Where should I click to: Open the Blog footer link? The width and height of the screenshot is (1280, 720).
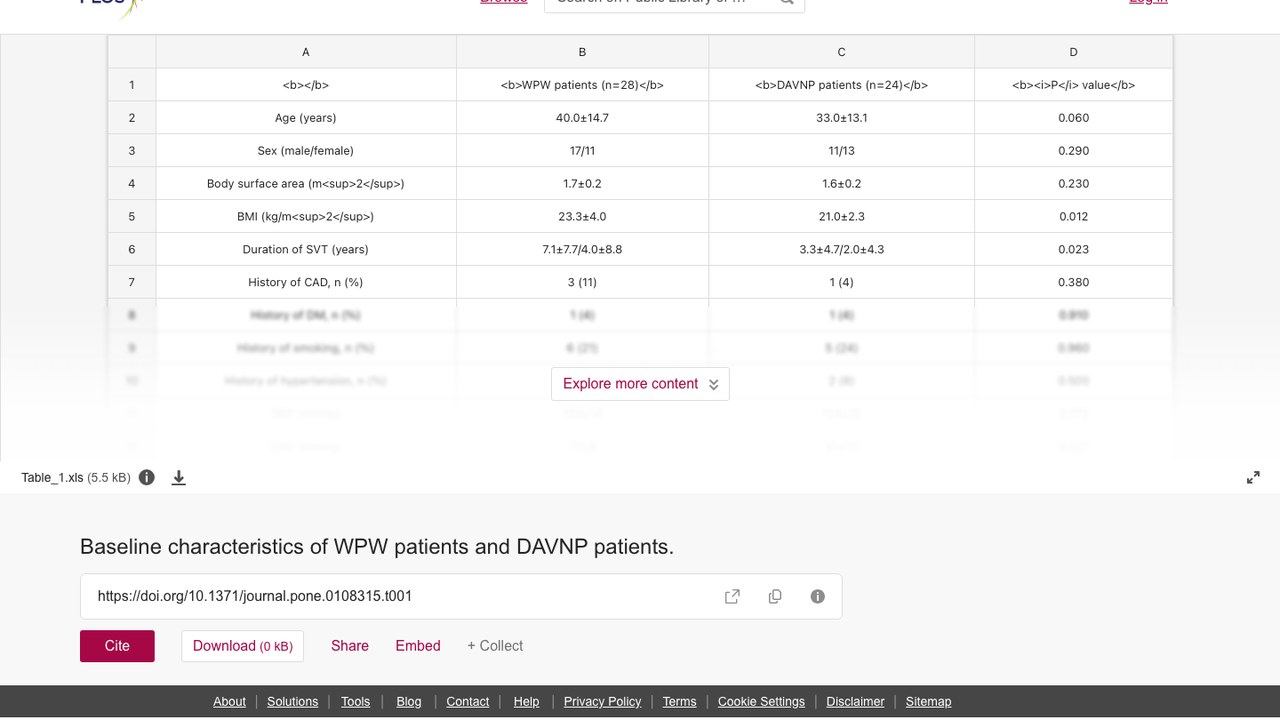point(409,701)
